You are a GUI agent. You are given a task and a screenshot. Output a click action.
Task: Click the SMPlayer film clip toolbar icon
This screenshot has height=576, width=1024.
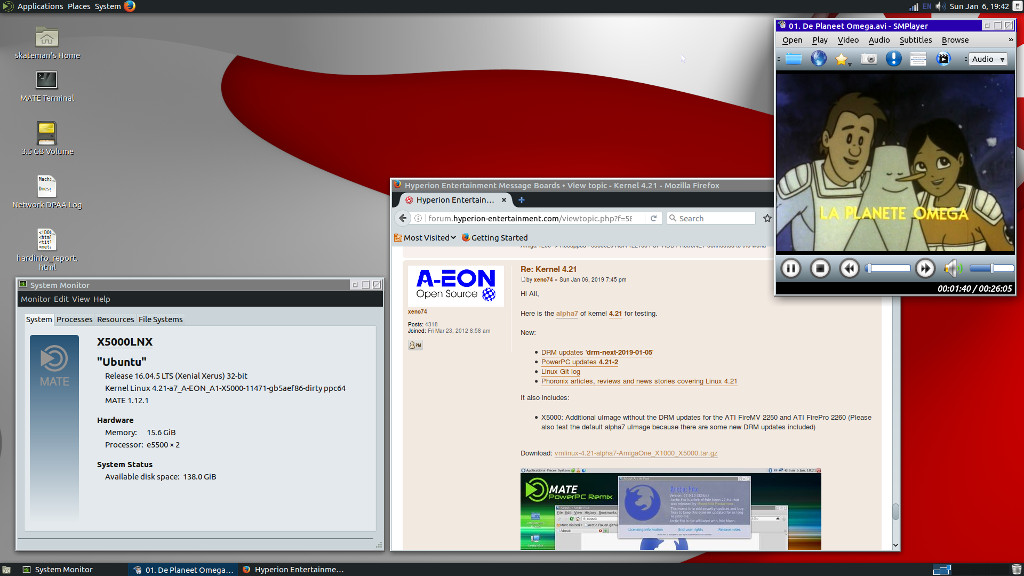coord(943,59)
